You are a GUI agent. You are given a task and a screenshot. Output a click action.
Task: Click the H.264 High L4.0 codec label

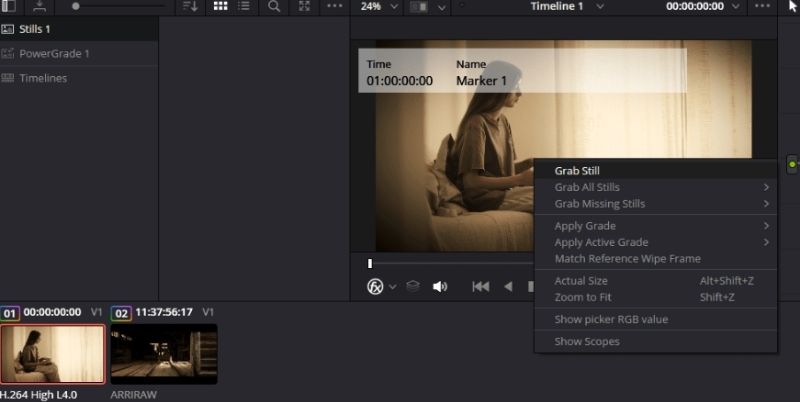pyautogui.click(x=39, y=395)
